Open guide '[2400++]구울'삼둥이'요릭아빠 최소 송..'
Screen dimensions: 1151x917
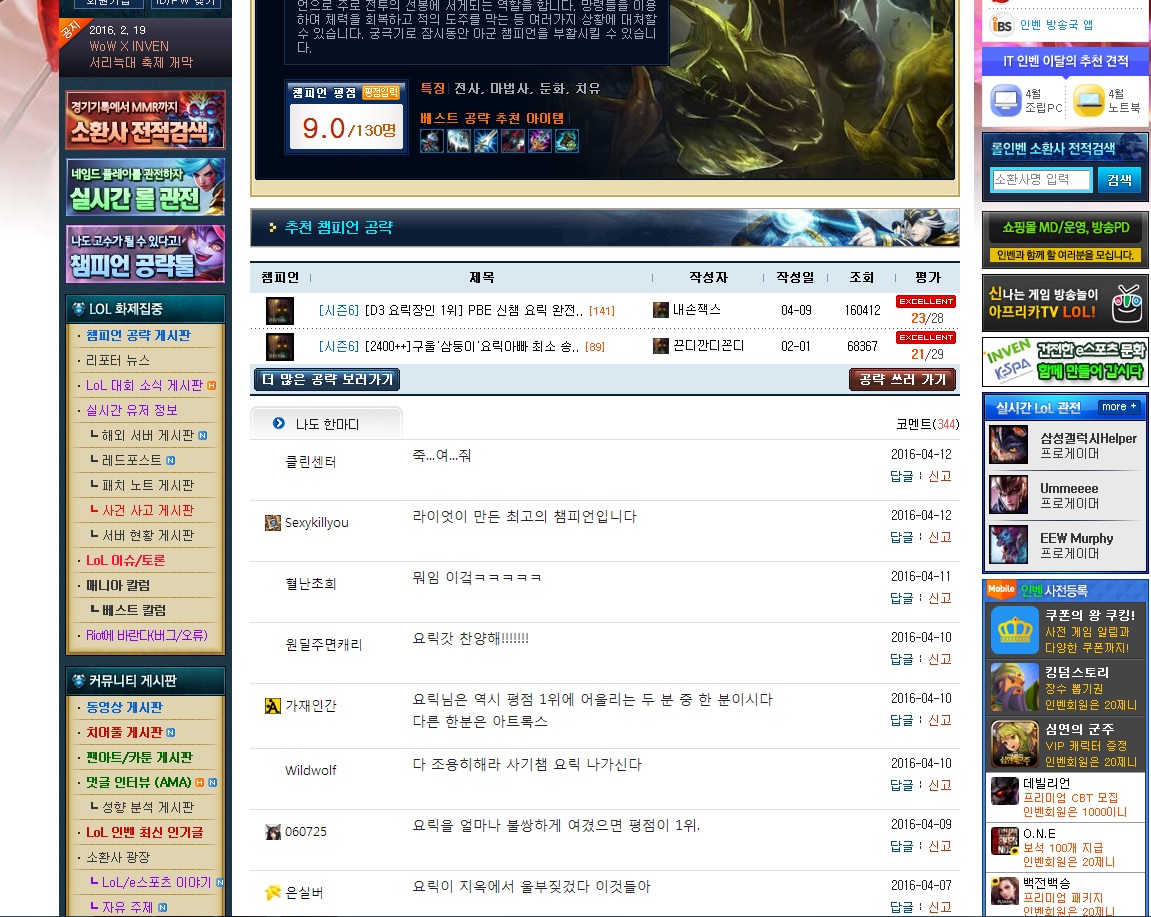click(471, 347)
